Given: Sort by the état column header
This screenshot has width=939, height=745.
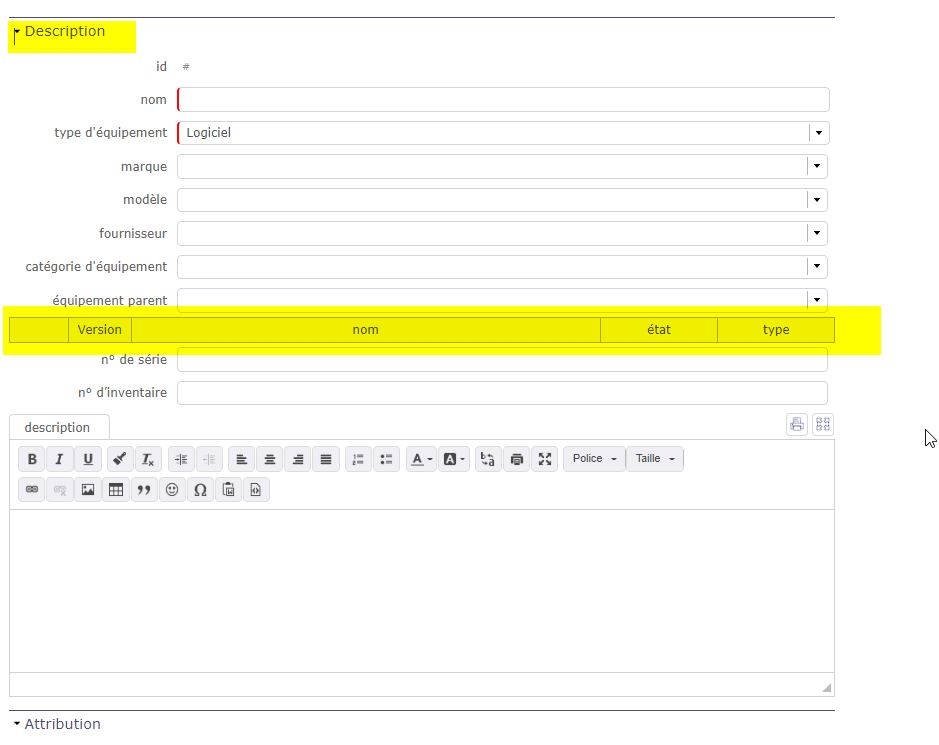Looking at the screenshot, I should pyautogui.click(x=659, y=330).
